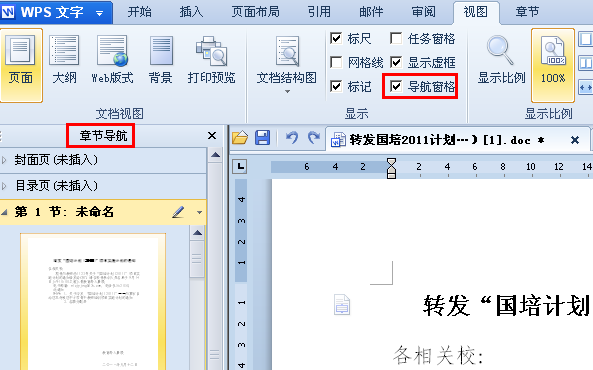This screenshot has width=593, height=370.
Task: Switch to 大纲 outline view
Action: 64,59
